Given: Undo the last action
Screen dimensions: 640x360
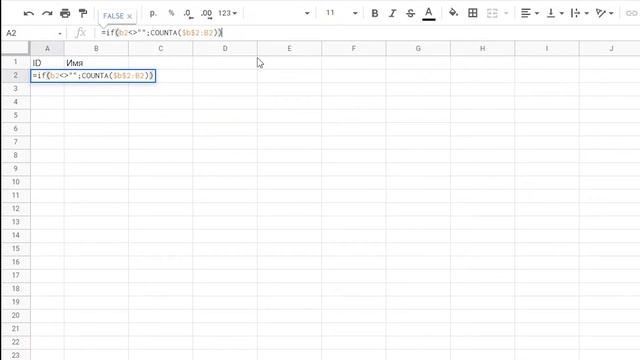Looking at the screenshot, I should click(29, 13).
